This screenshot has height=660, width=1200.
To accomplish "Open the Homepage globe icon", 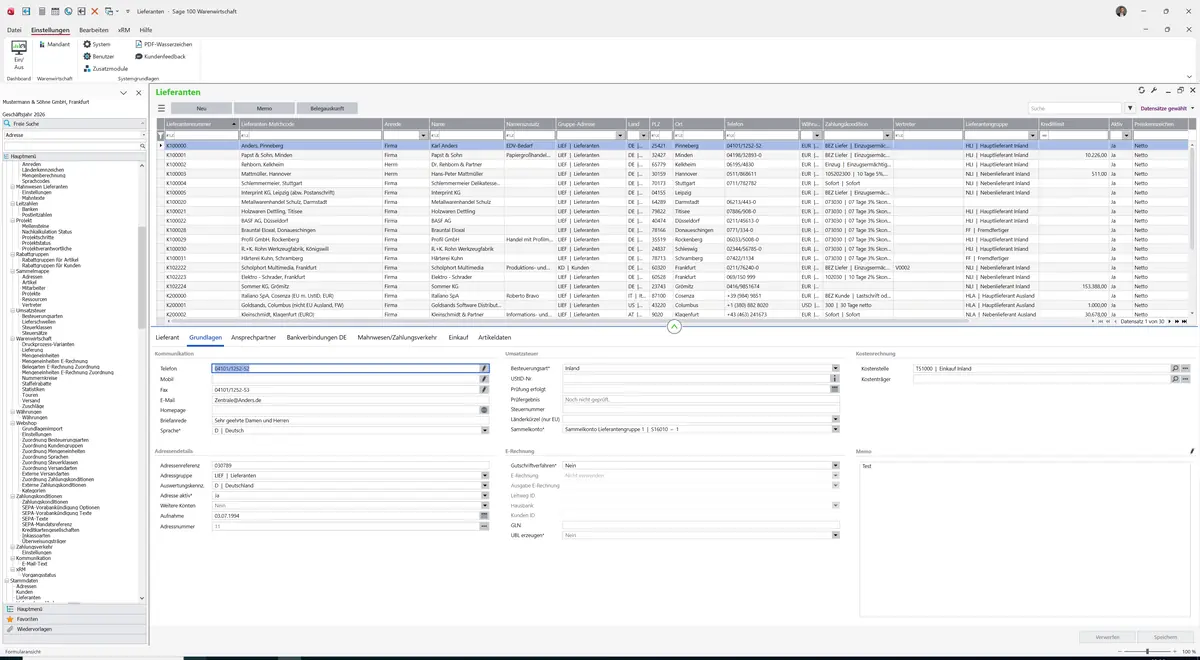I will tap(484, 410).
